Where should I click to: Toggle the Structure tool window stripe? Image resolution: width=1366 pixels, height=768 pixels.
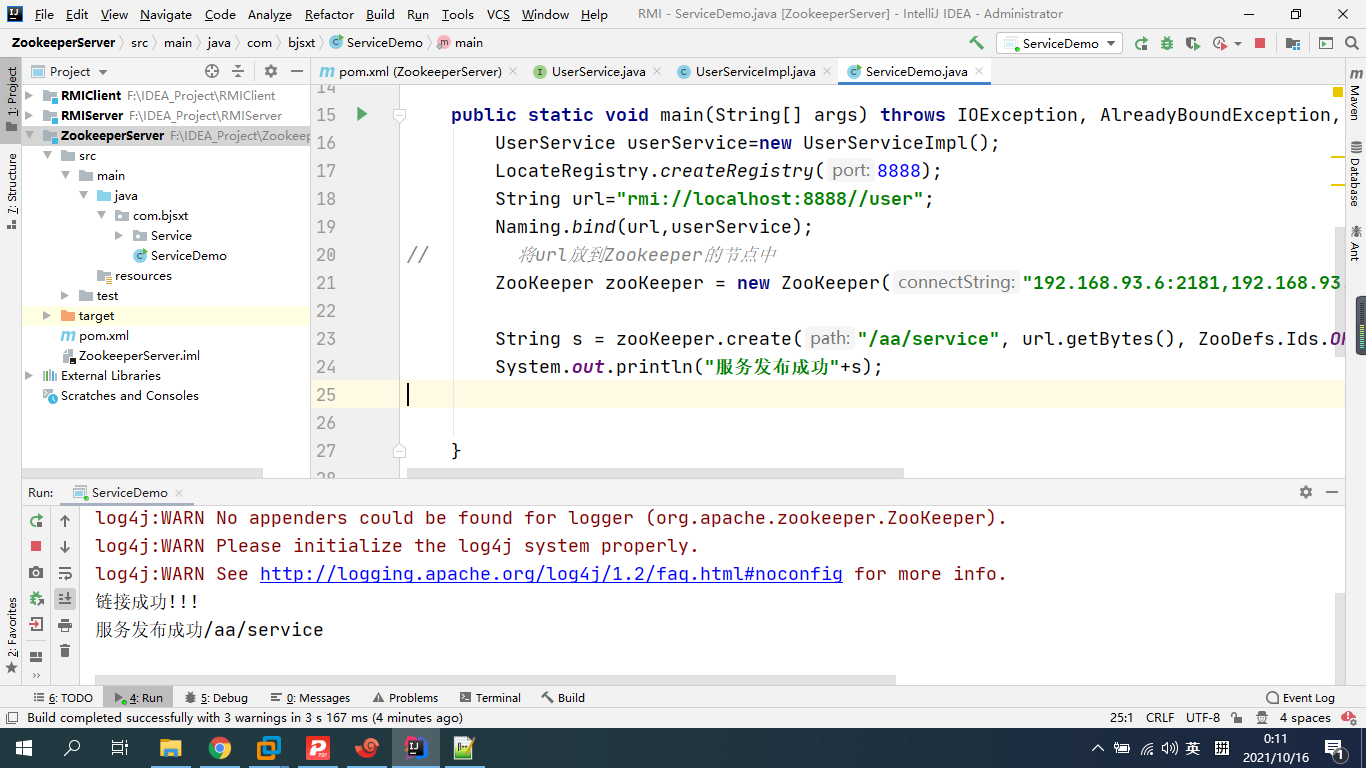coord(11,191)
